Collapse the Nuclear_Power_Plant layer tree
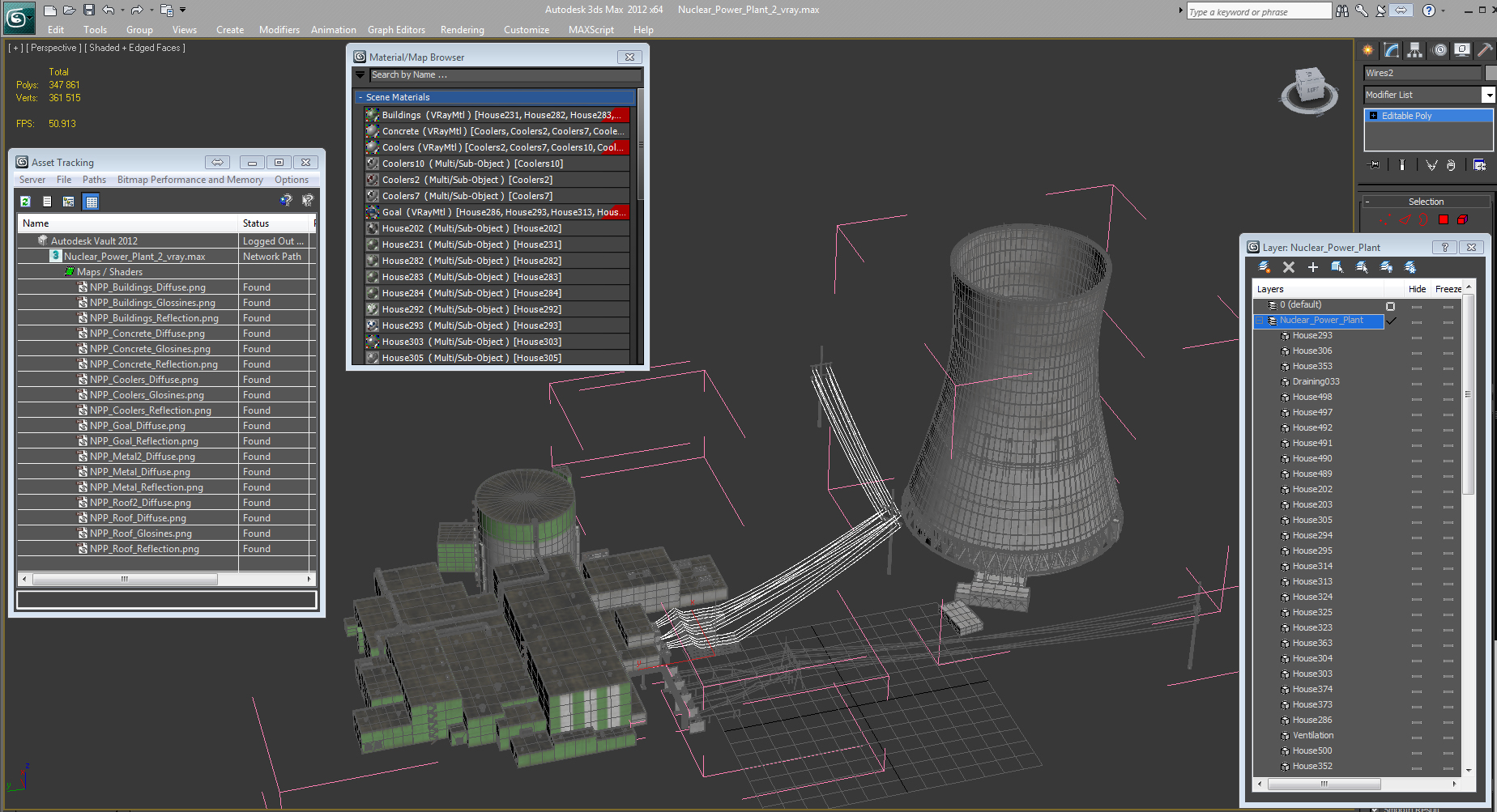This screenshot has width=1497, height=812. point(1260,321)
